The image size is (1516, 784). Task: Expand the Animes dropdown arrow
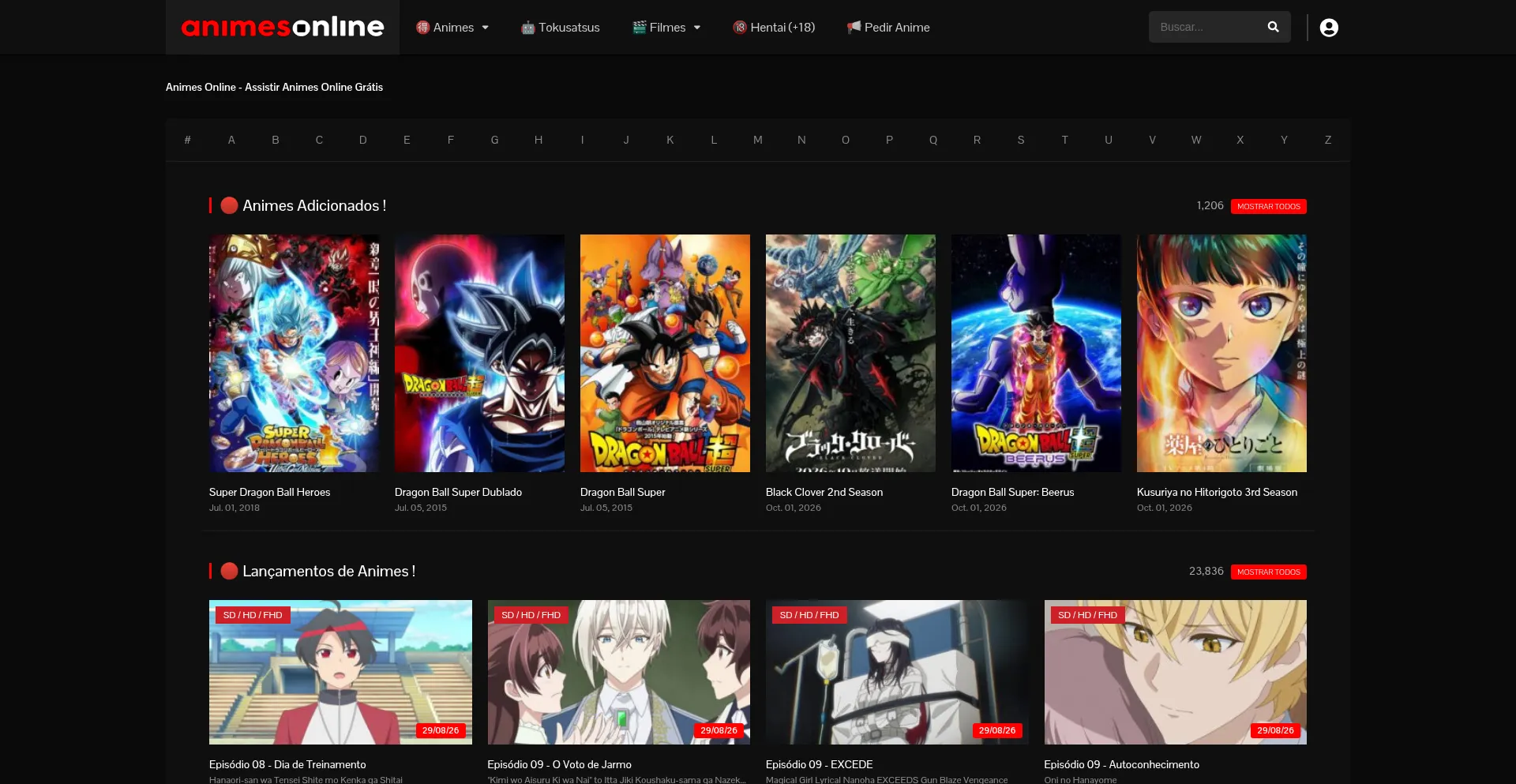coord(485,28)
